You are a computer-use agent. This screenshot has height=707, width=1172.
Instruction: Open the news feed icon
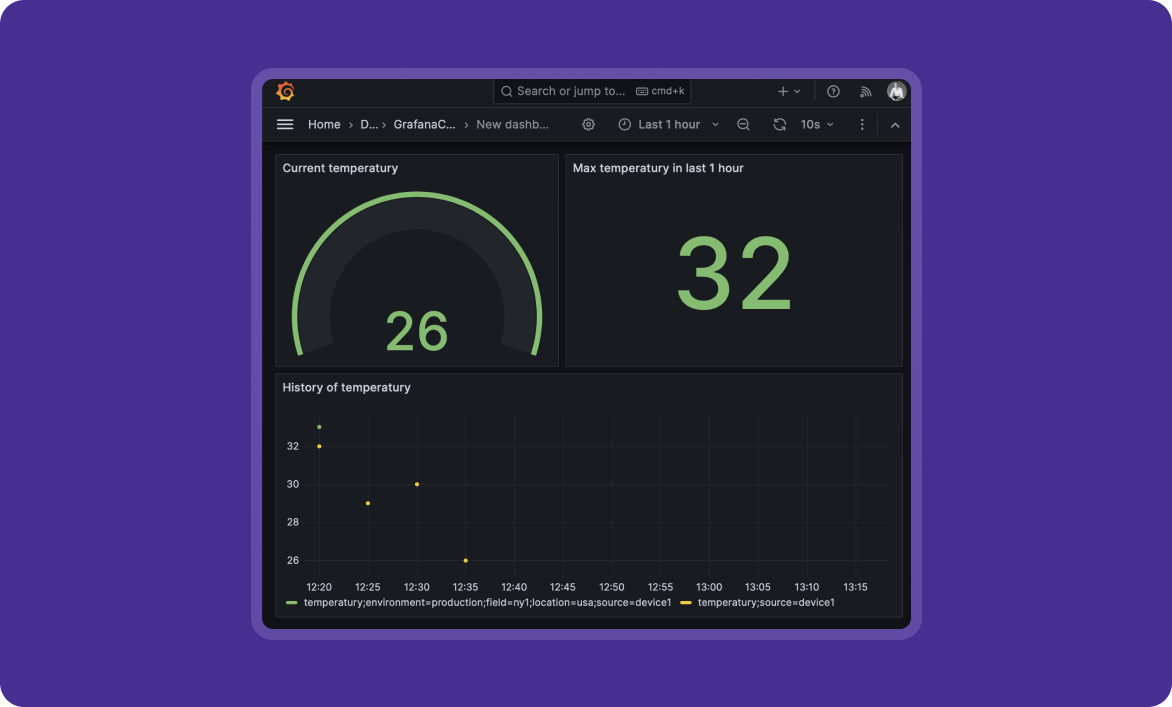[x=866, y=91]
